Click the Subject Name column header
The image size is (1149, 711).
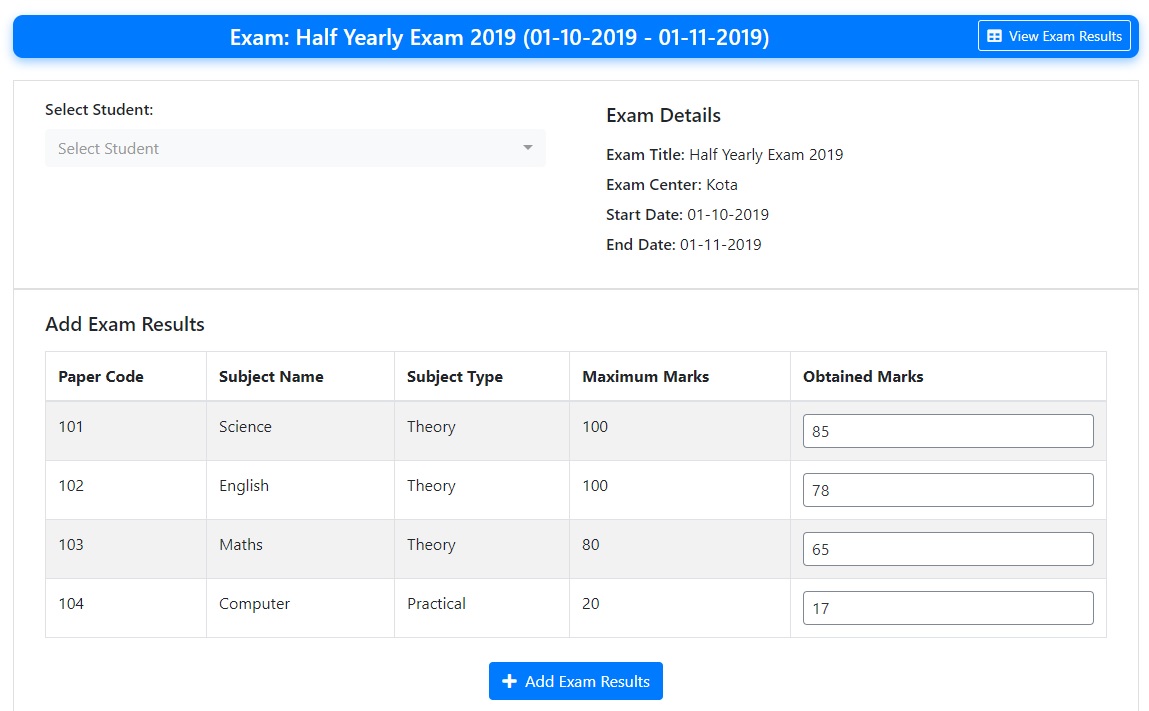point(271,376)
